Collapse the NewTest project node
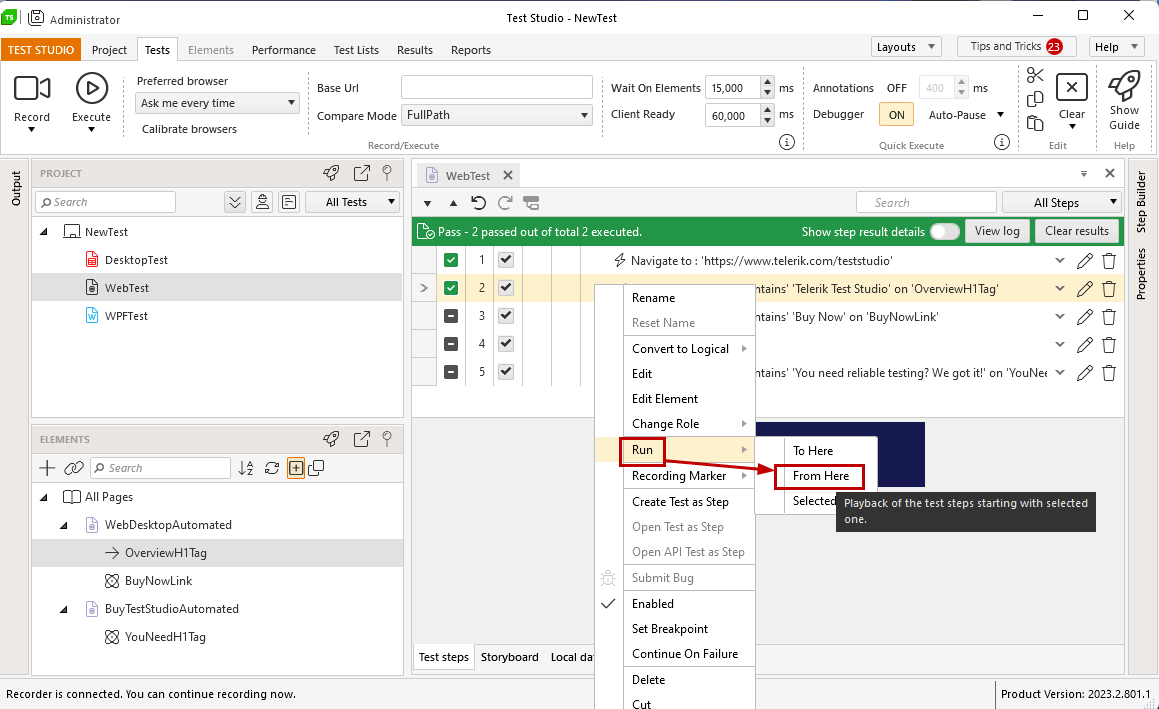Image resolution: width=1159 pixels, height=709 pixels. coord(44,232)
